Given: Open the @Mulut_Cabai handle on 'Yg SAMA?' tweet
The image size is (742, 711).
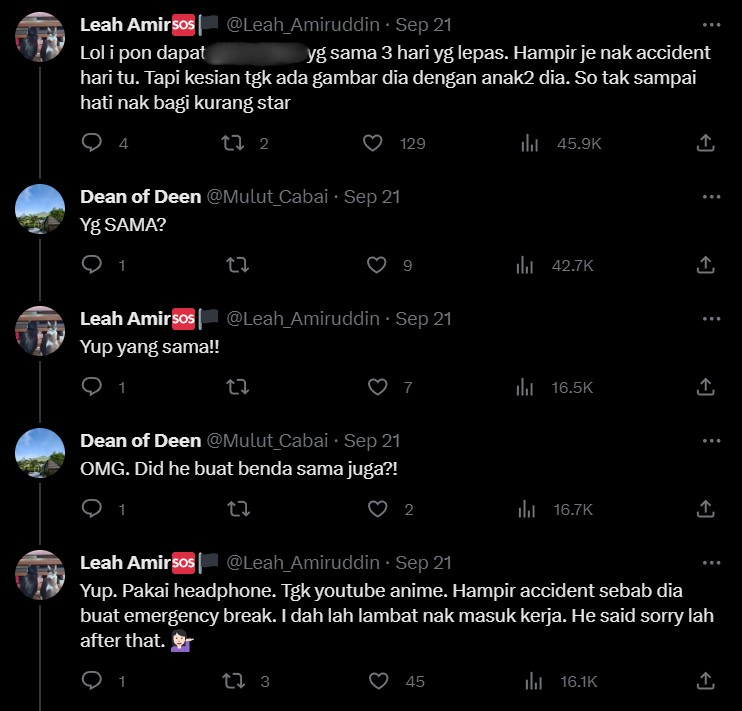Looking at the screenshot, I should pyautogui.click(x=268, y=197).
